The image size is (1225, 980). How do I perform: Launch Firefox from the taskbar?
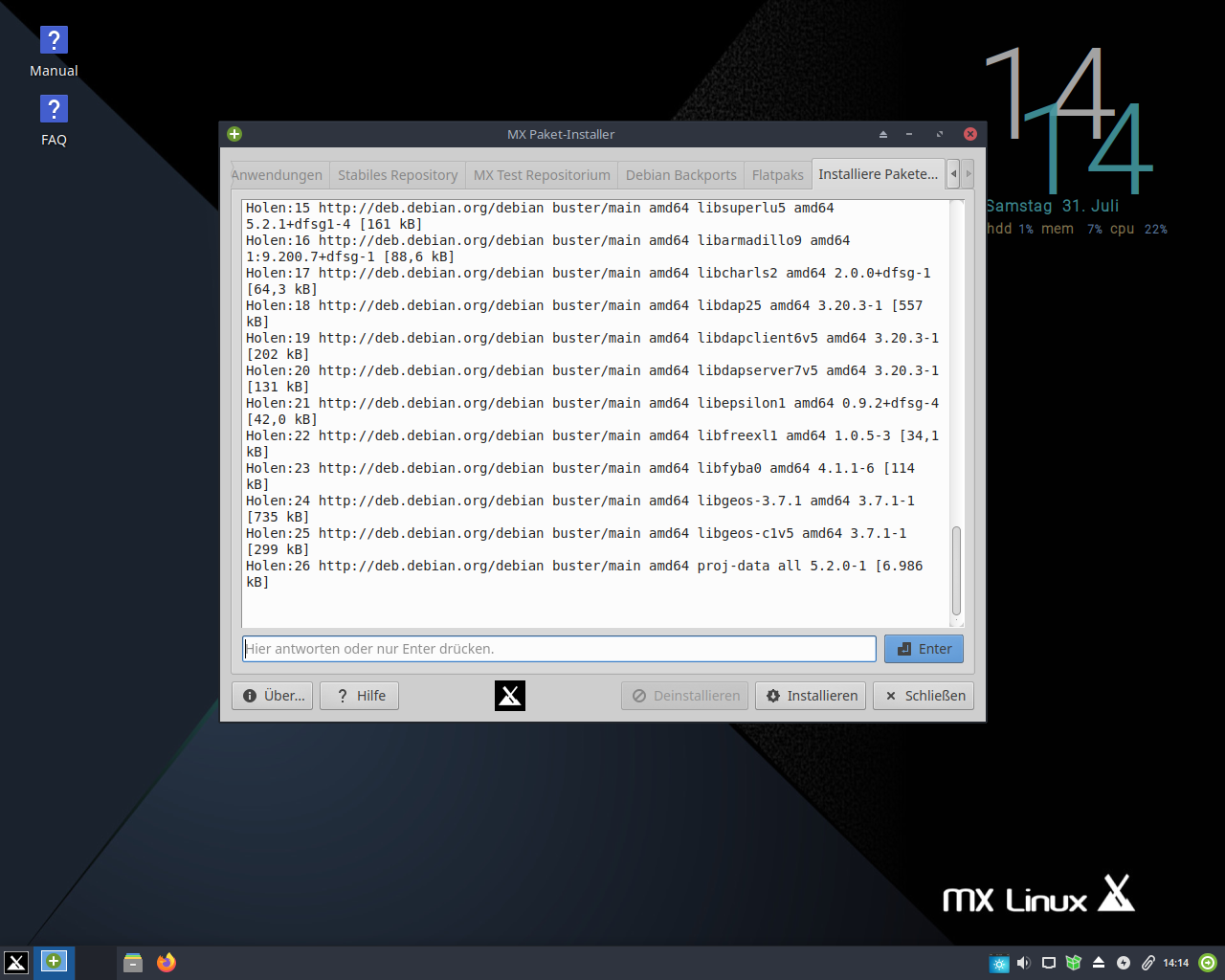[x=167, y=963]
